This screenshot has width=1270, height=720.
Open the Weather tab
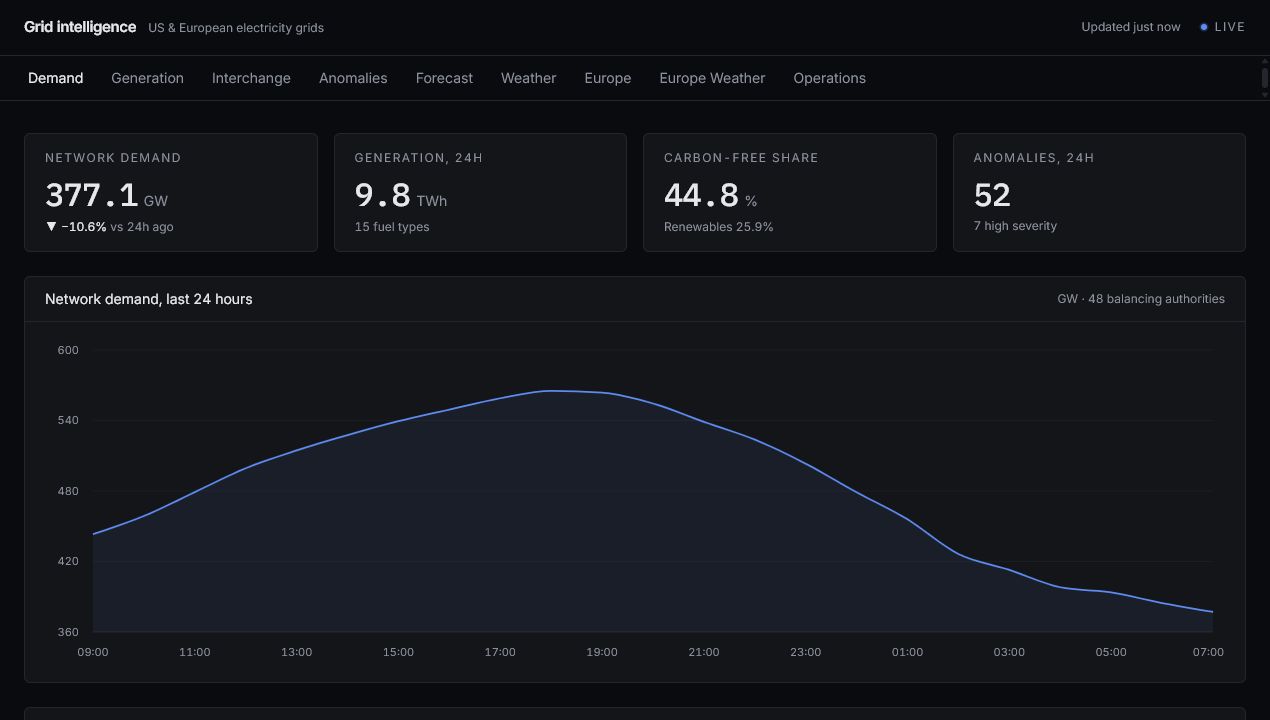tap(528, 78)
